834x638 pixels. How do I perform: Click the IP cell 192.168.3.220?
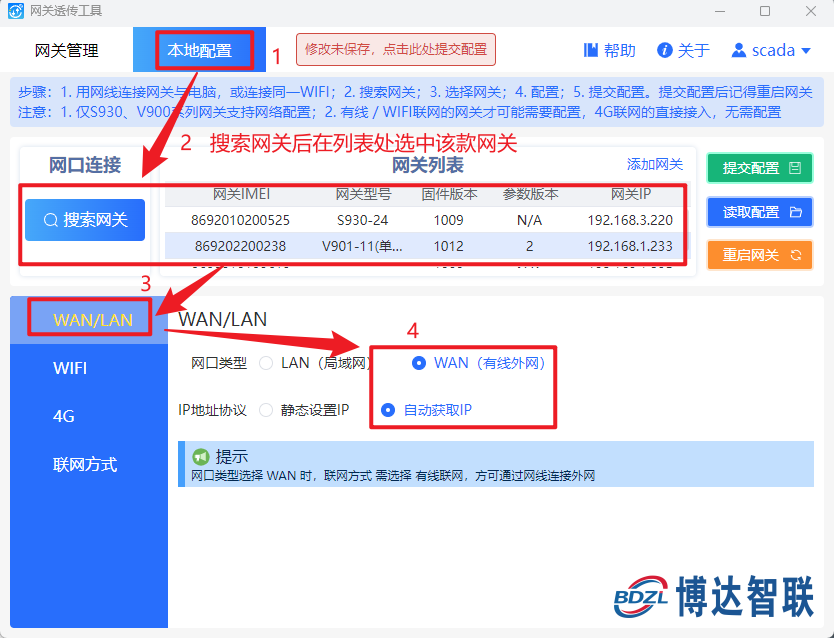[x=630, y=220]
